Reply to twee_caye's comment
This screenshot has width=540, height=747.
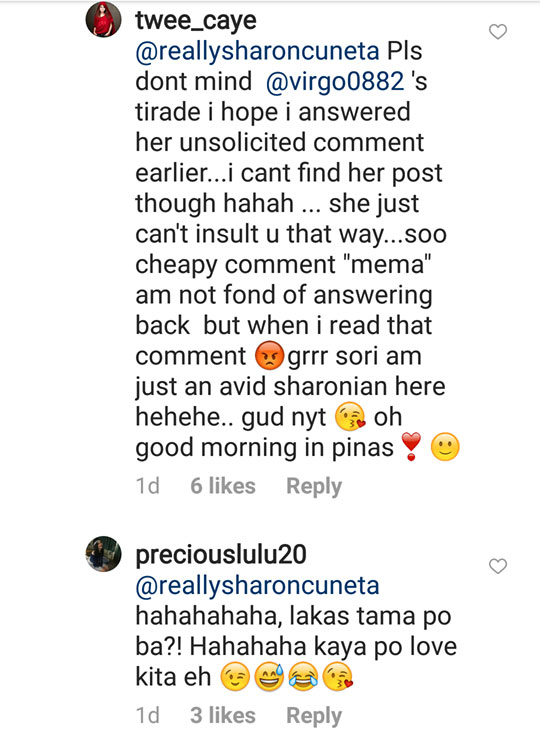click(314, 486)
